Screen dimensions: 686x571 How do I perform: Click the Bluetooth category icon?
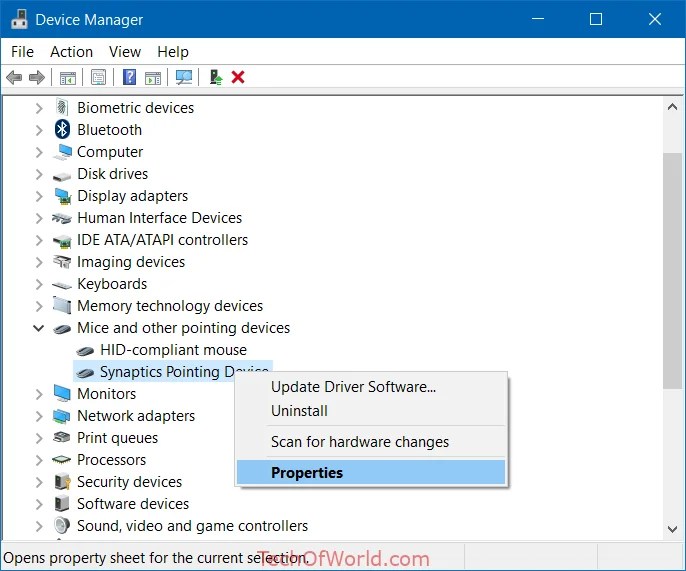coord(62,130)
